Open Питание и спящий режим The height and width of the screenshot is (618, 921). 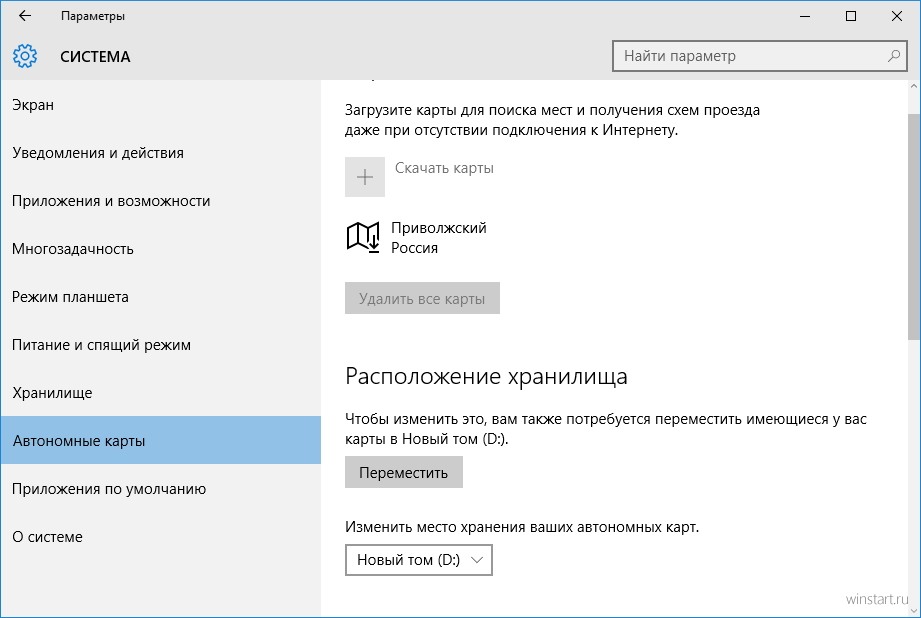[x=160, y=345]
